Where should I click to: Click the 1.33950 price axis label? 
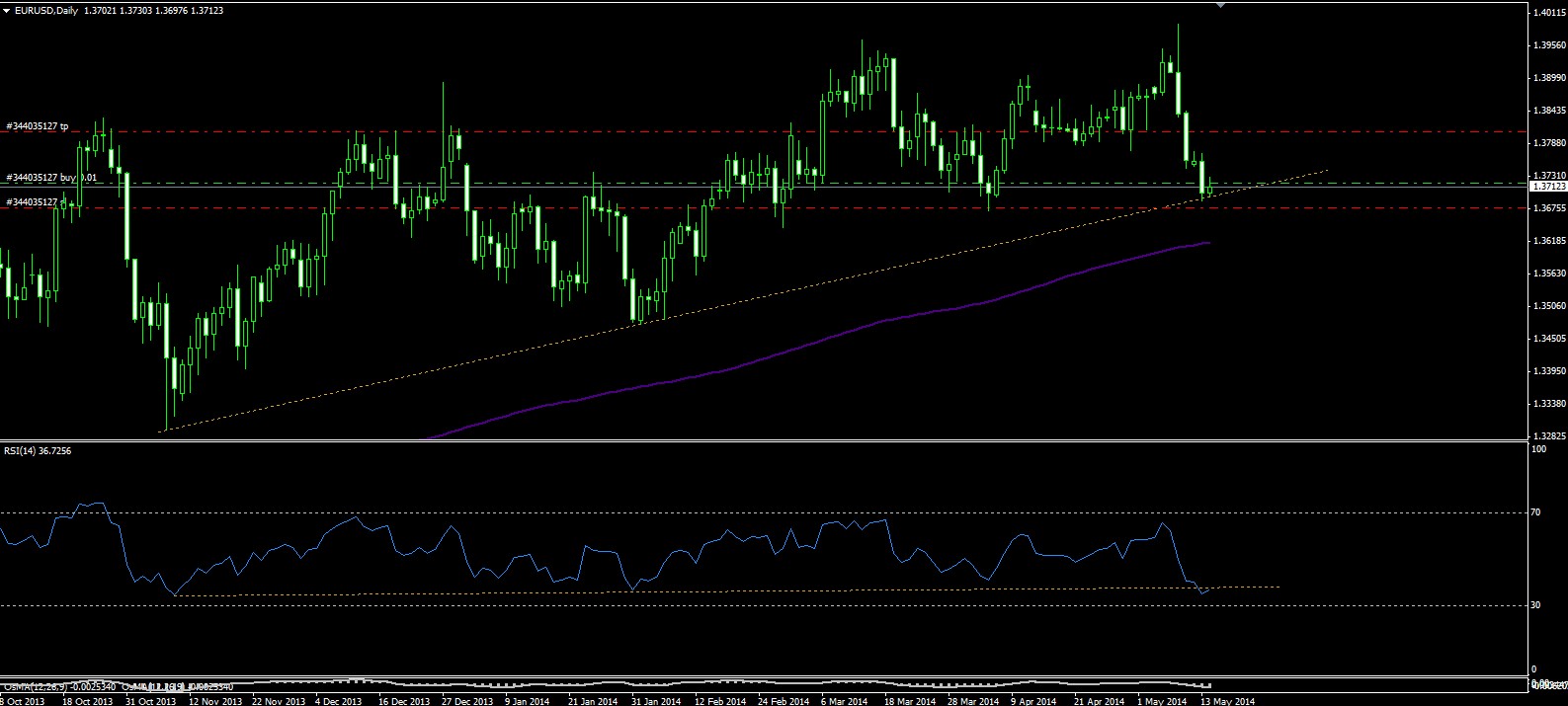click(x=1547, y=371)
